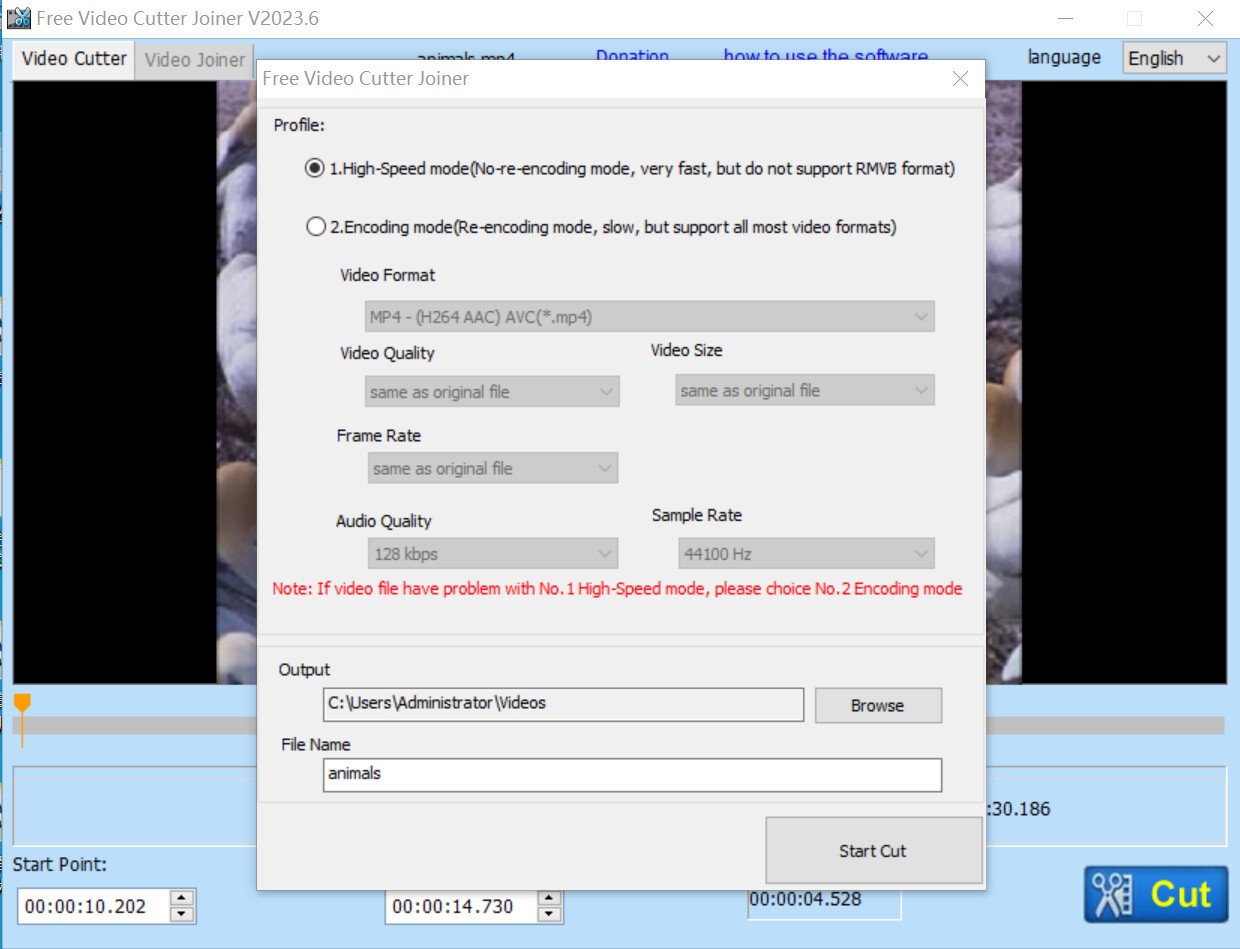Decrease Start Point time with down arrow
Image resolution: width=1240 pixels, height=949 pixels.
click(x=182, y=914)
